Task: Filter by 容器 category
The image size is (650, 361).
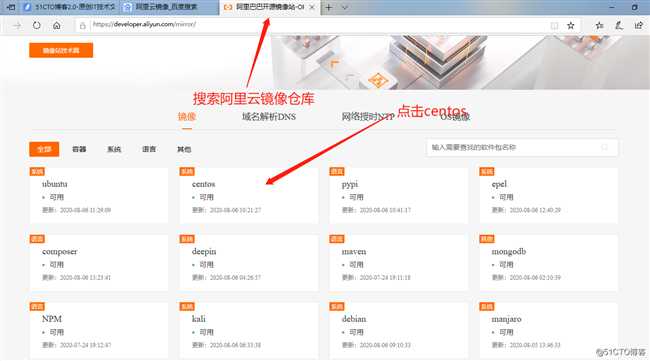Action: pyautogui.click(x=79, y=149)
